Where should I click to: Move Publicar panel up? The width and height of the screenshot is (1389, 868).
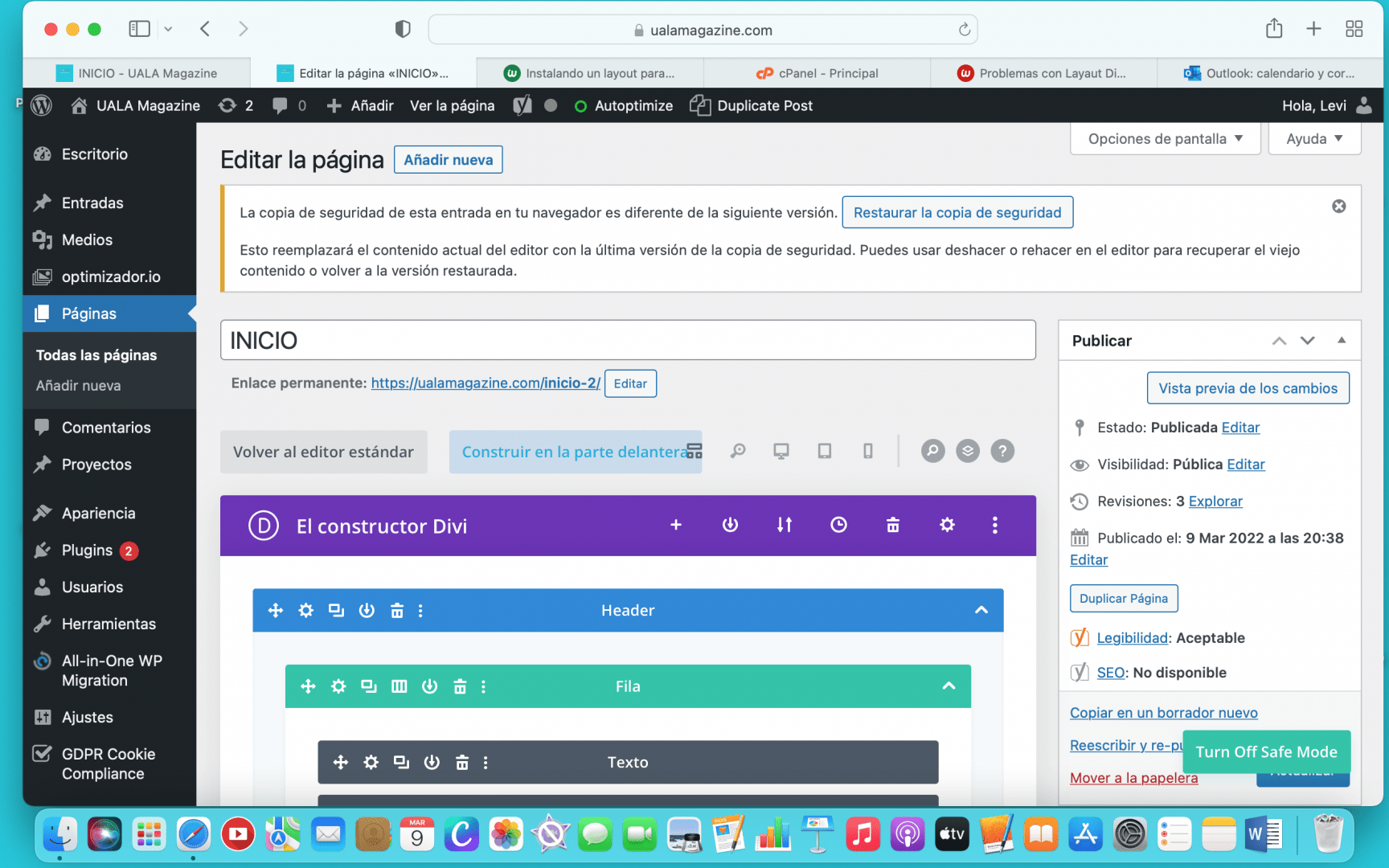click(x=1279, y=341)
